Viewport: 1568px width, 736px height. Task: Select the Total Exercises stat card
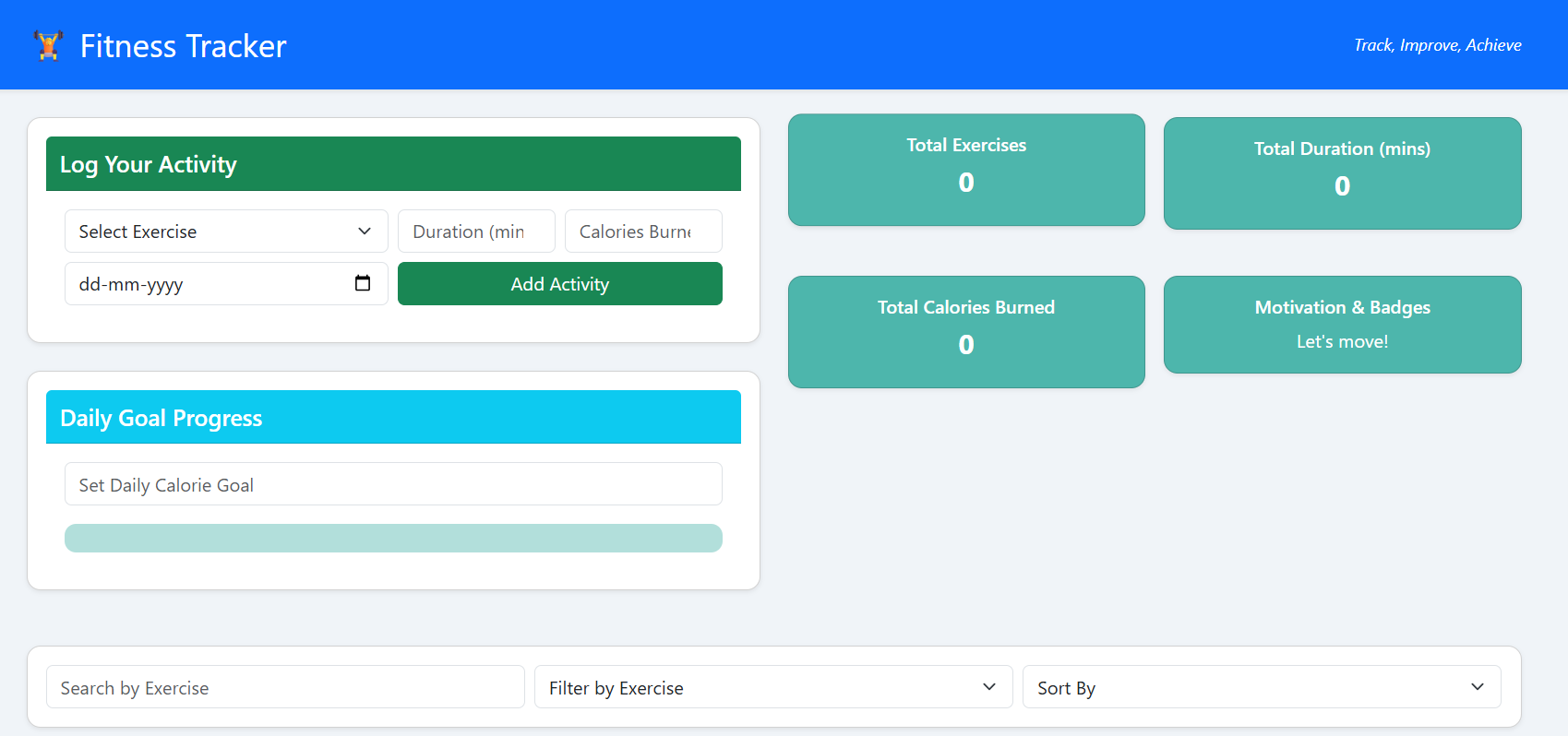(x=965, y=170)
